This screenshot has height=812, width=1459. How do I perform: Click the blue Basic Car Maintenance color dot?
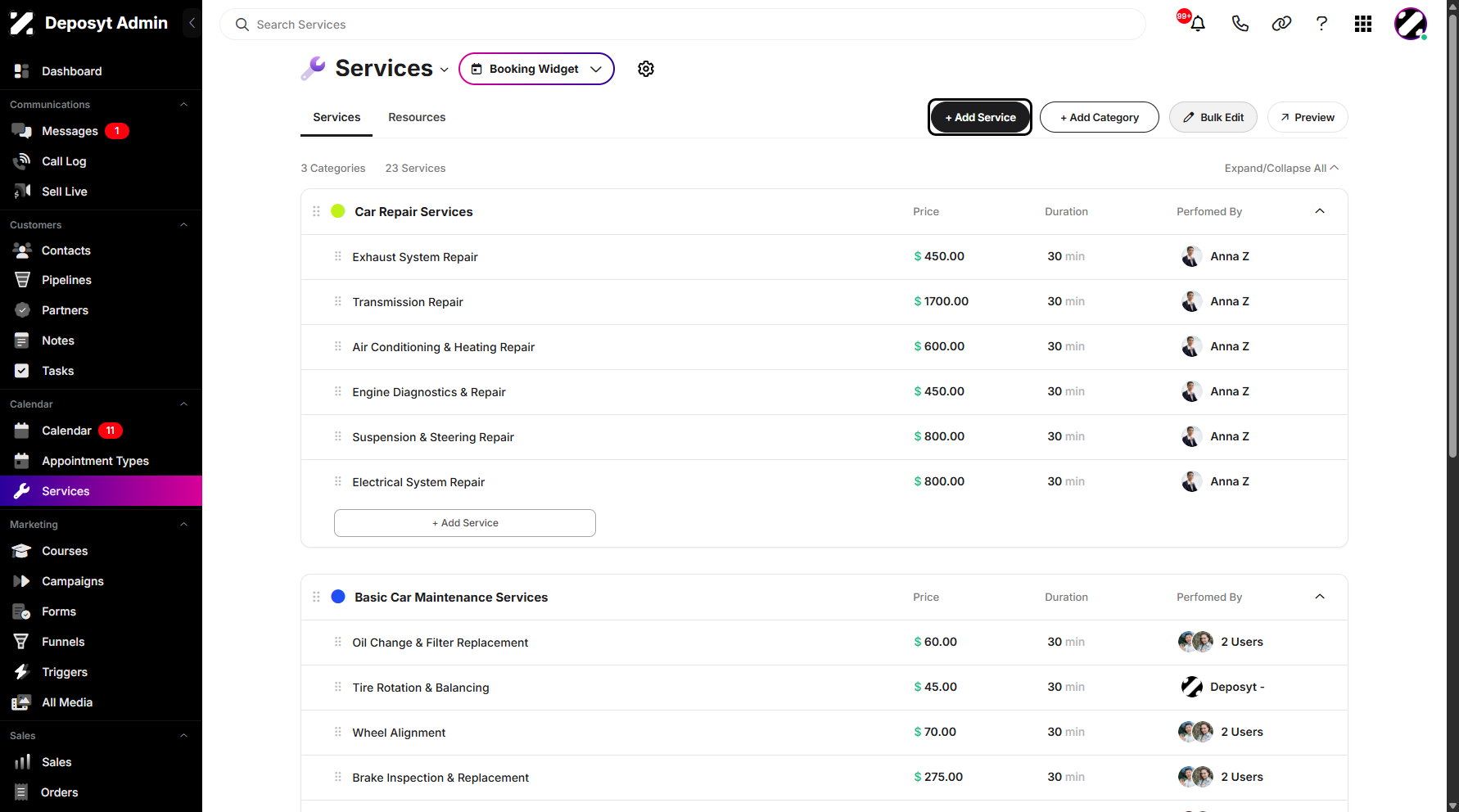[337, 597]
